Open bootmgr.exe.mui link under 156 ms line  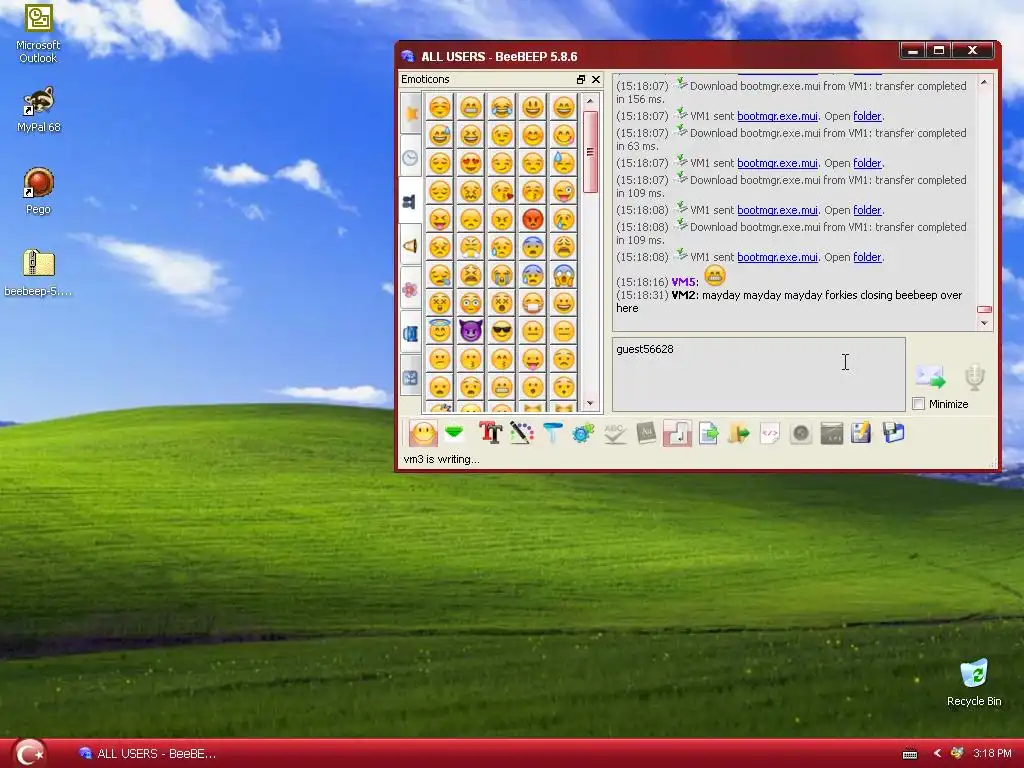point(777,116)
